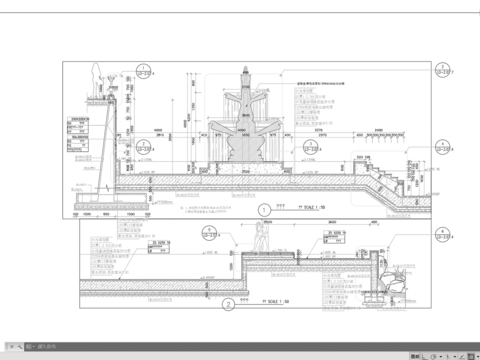The image size is (480, 360).
Task: Toggle Isometric Drafting in status bar
Action: 448,357
